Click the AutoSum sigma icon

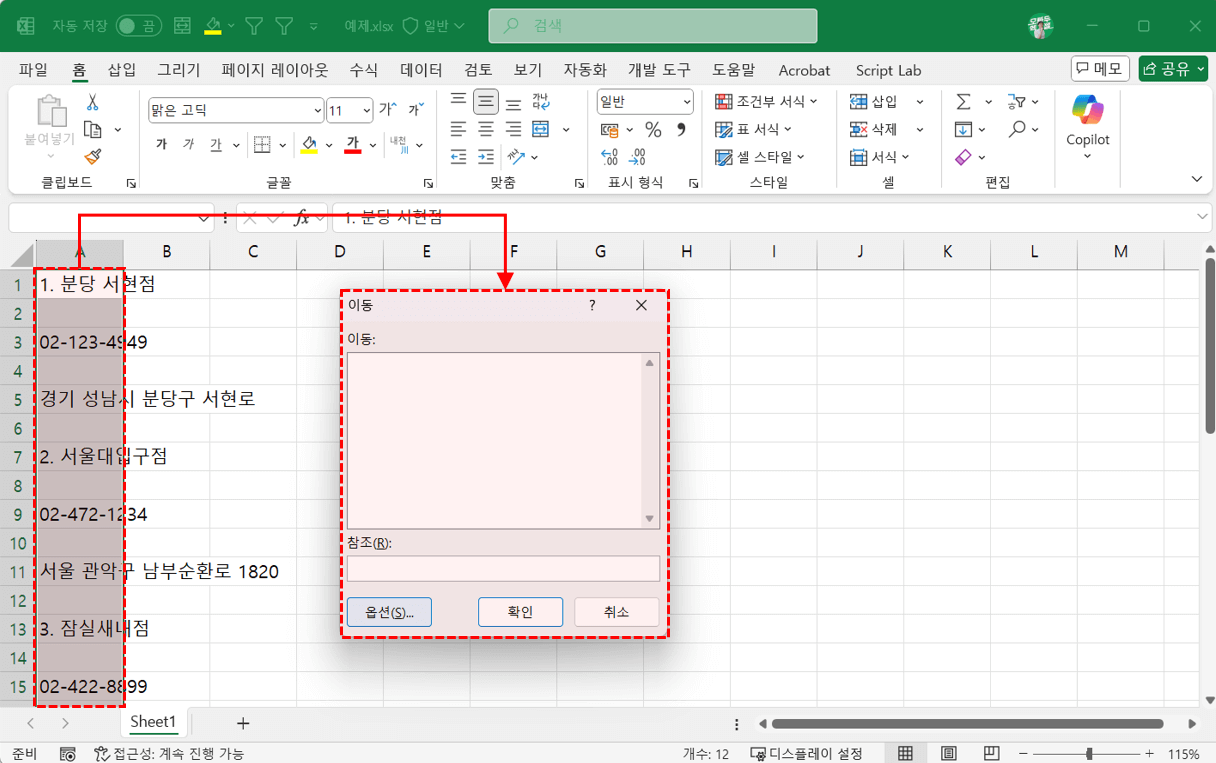pyautogui.click(x=963, y=102)
